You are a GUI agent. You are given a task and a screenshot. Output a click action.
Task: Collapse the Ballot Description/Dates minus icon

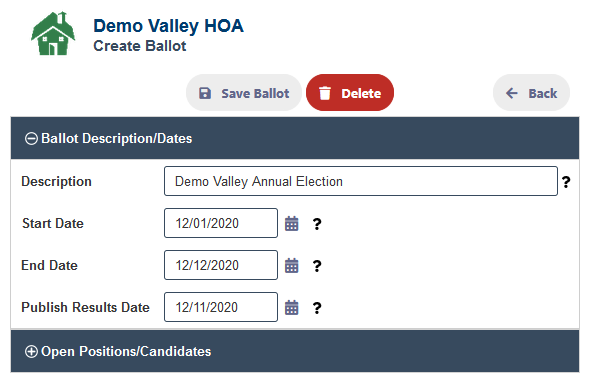(31, 138)
